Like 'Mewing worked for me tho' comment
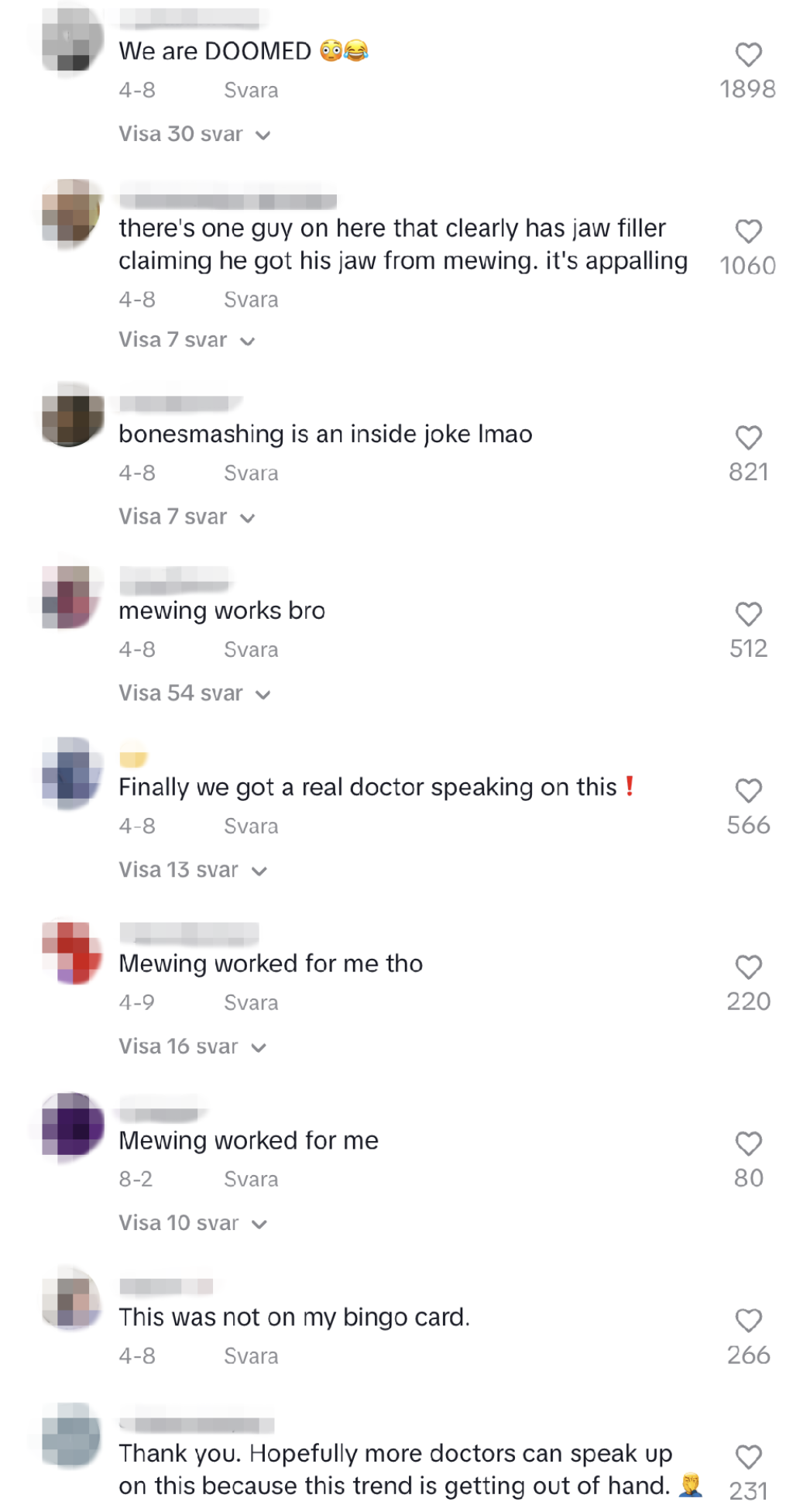 coord(748,967)
